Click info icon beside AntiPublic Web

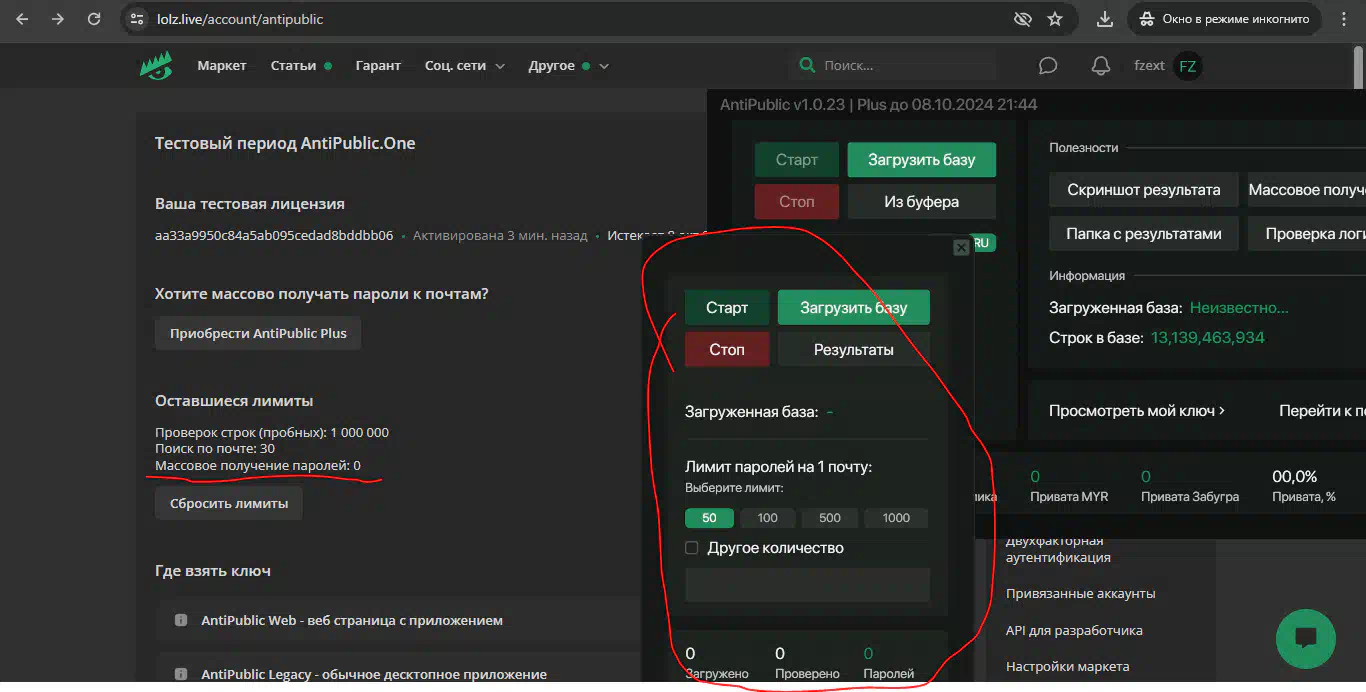pyautogui.click(x=181, y=620)
